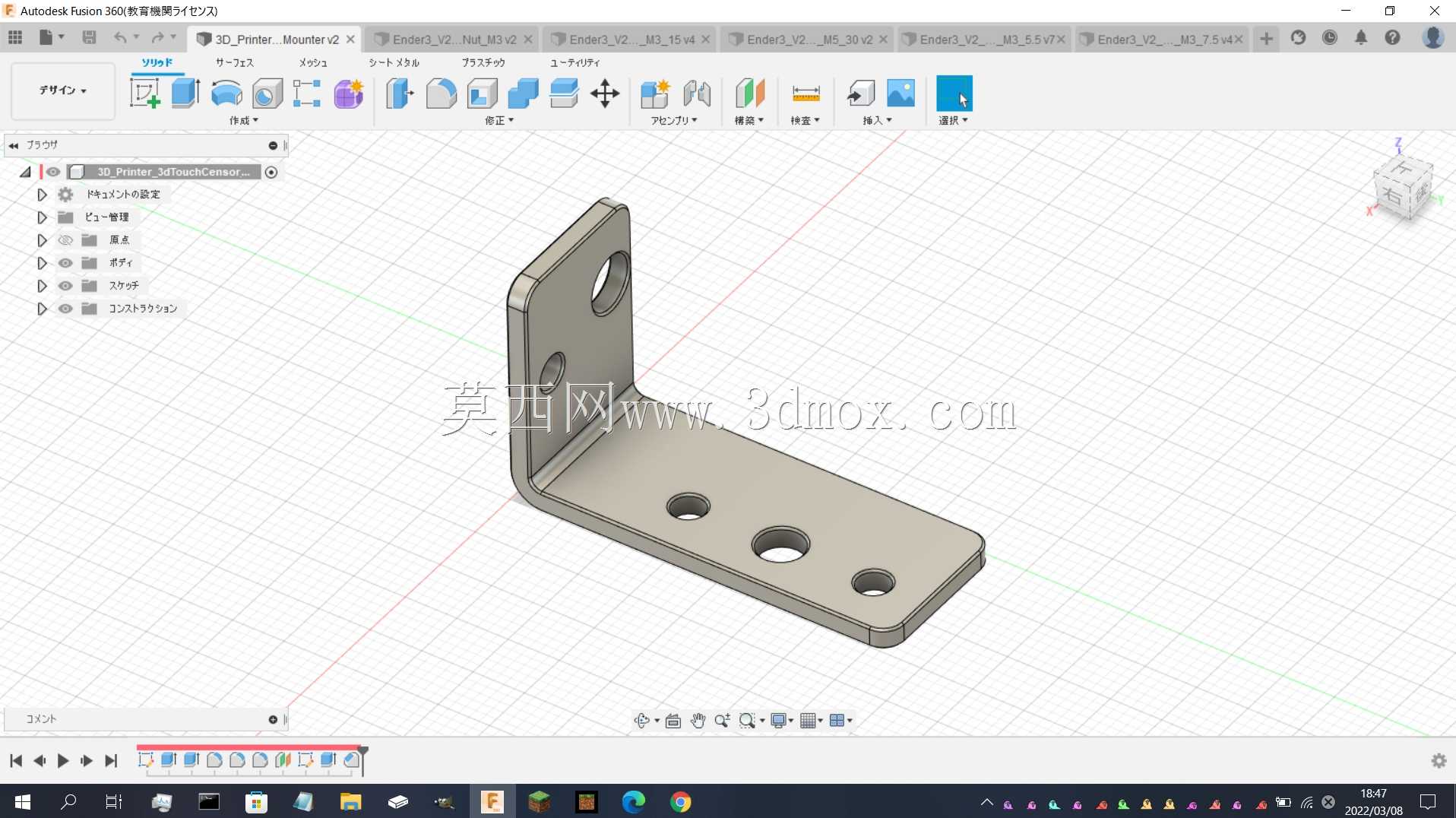The image size is (1456, 818).
Task: Select the Move/Copy tool
Action: point(605,94)
